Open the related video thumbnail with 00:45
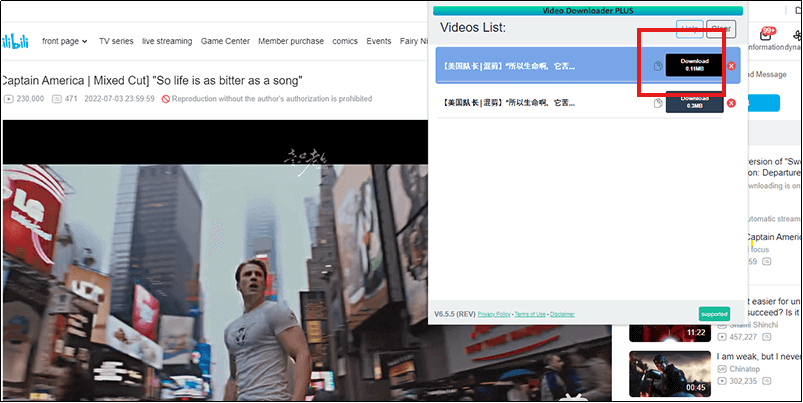 click(x=669, y=374)
